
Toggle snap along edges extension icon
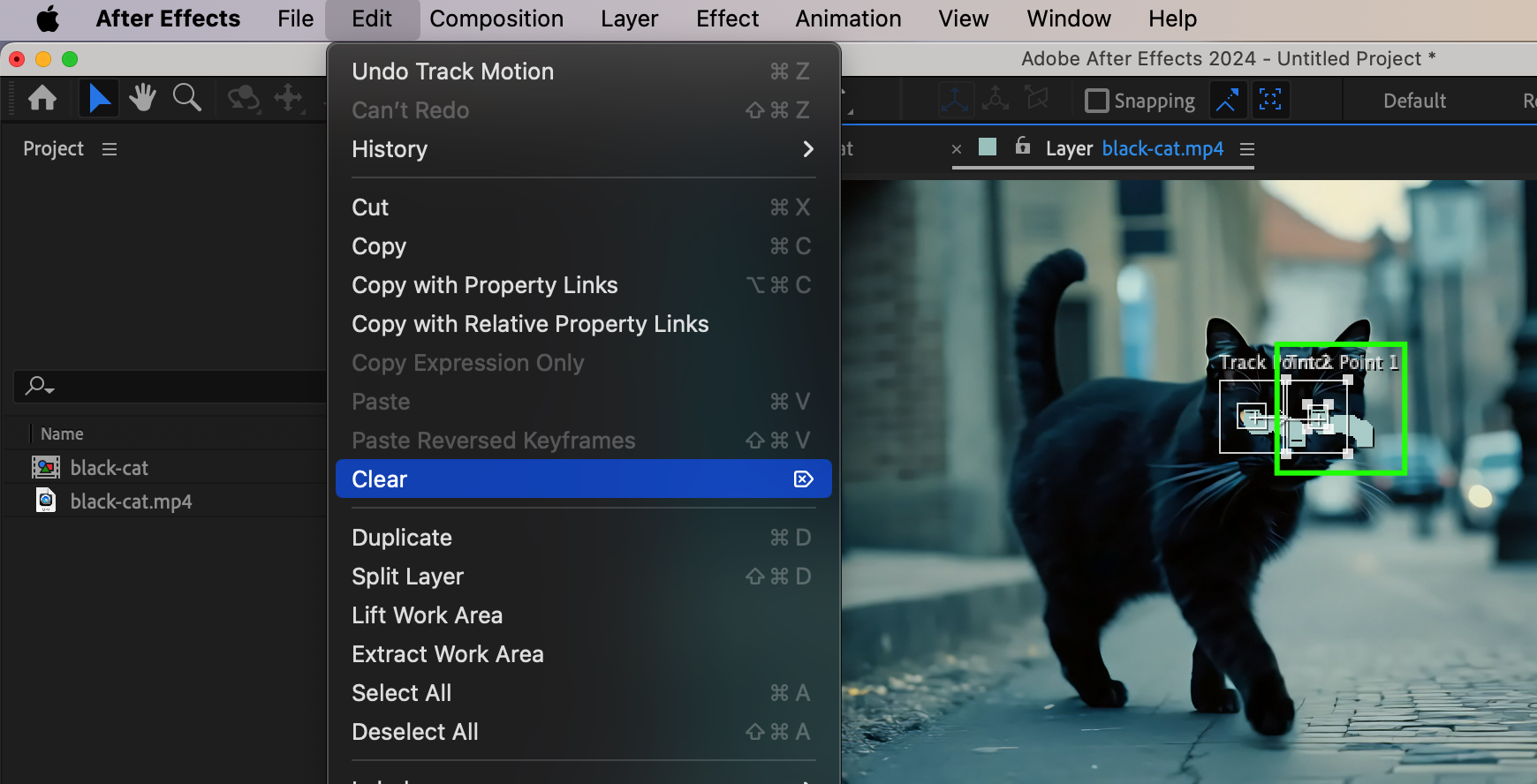(x=1227, y=100)
